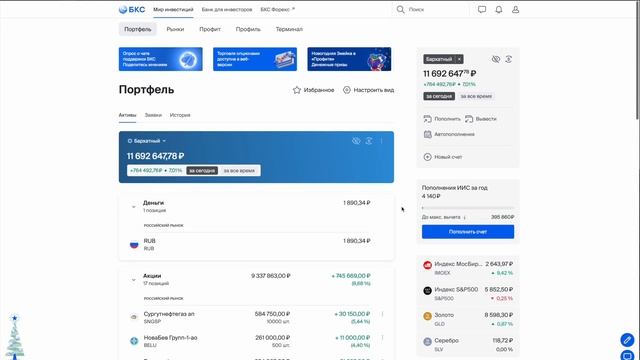Image resolution: width=640 pixels, height=360 pixels.
Task: Open three-dot menu in blue portfolio card
Action: coord(382,141)
